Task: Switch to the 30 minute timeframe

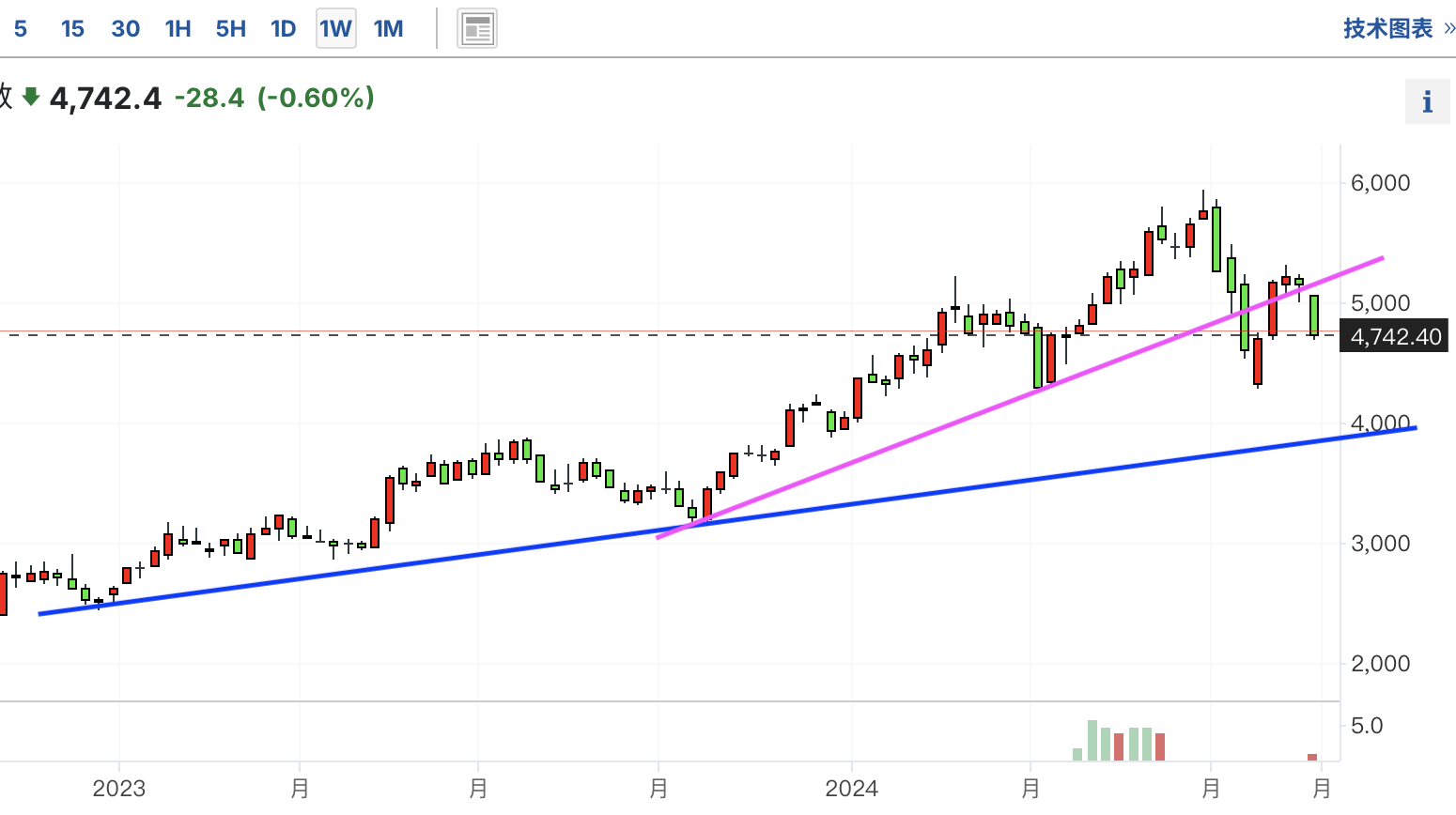Action: point(125,29)
